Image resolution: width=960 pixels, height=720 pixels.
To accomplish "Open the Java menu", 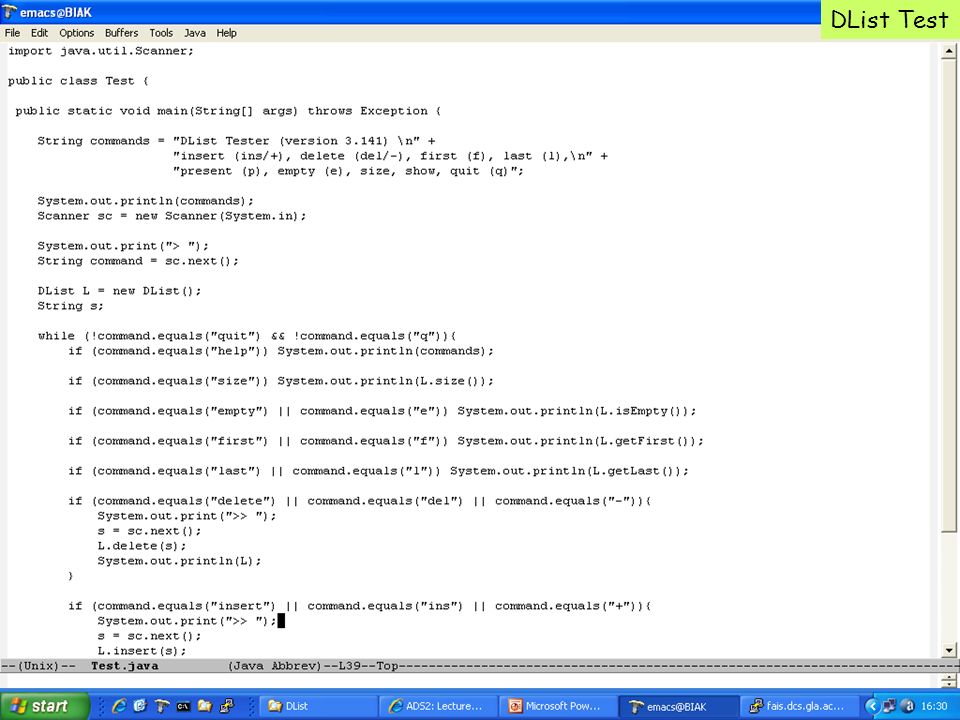I will tap(195, 33).
